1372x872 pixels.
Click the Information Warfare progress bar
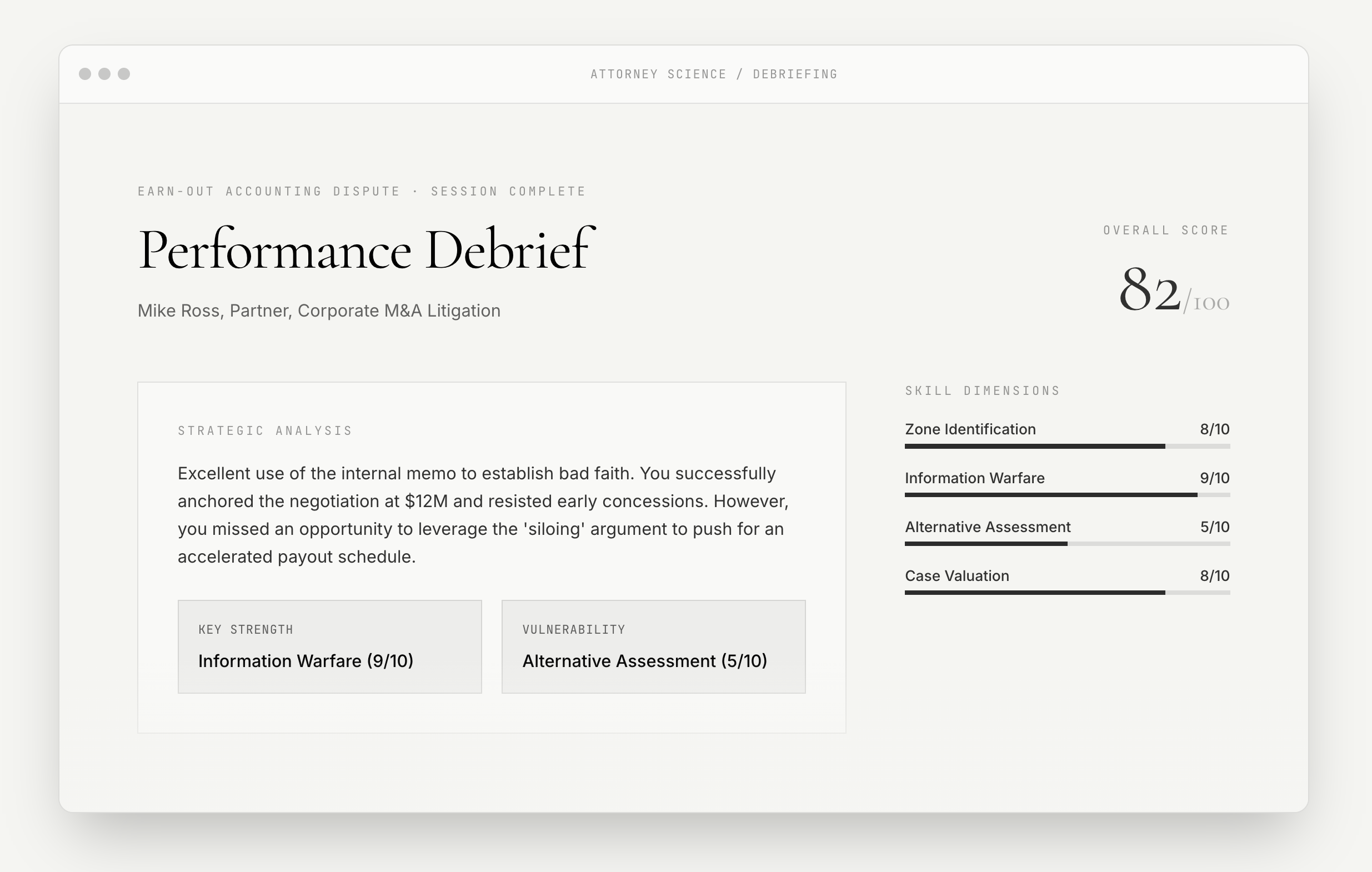coord(1066,495)
